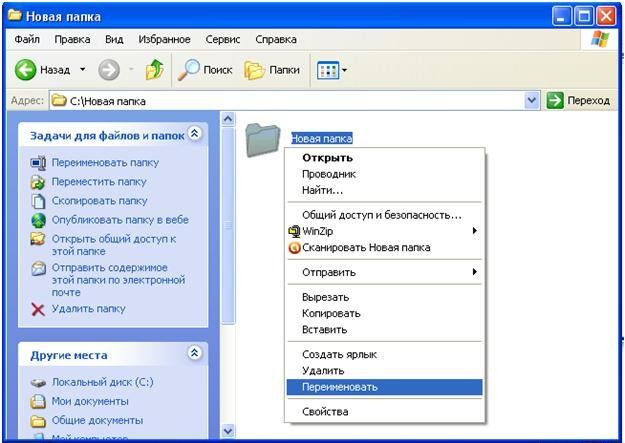Open the 'Избранное' menu

(164, 39)
